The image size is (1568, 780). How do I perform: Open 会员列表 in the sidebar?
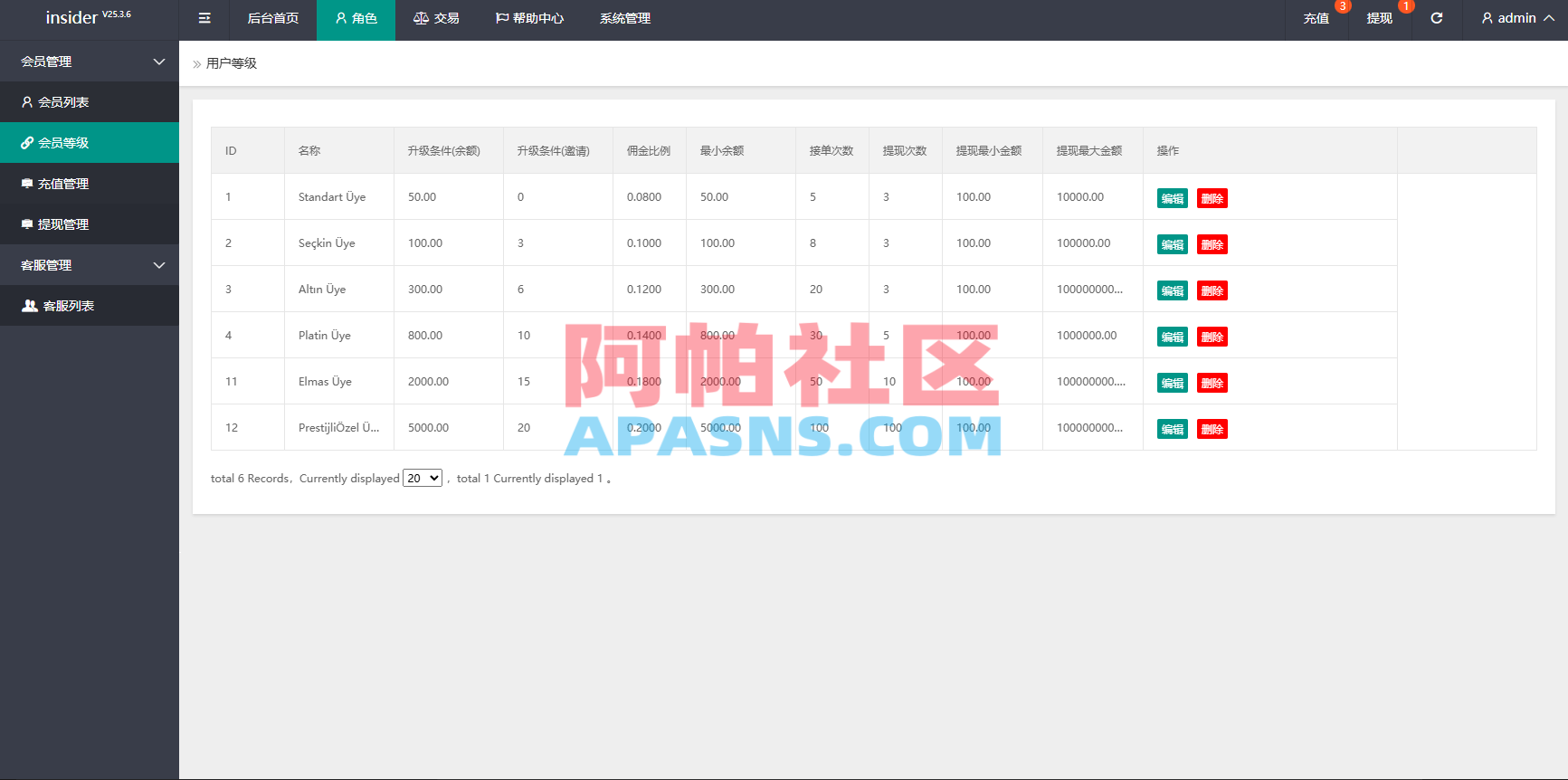coord(90,102)
